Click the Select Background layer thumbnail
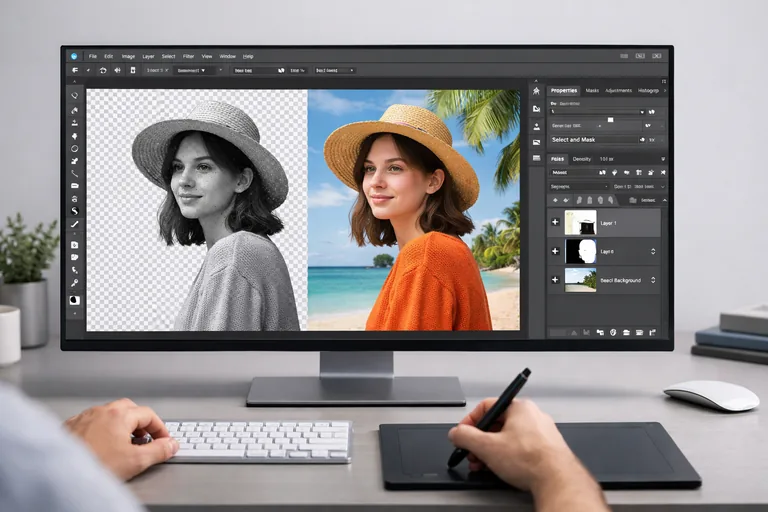 580,280
